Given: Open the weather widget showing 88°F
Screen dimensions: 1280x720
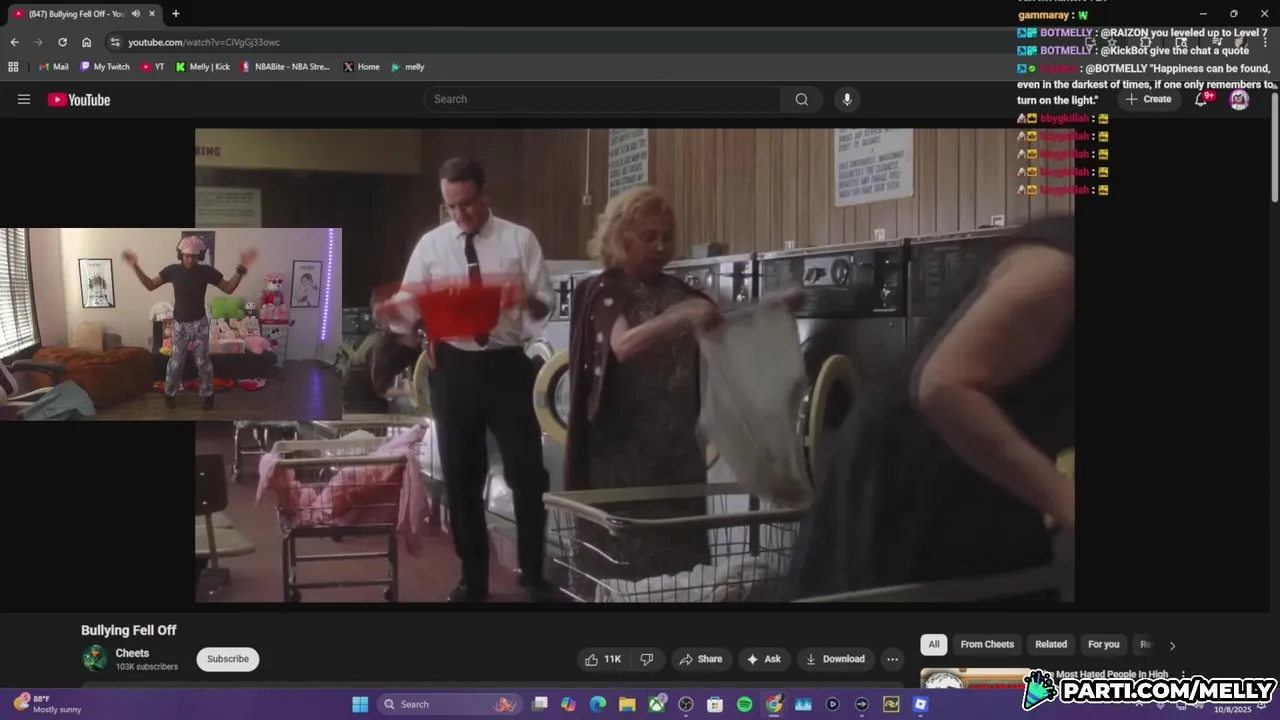Looking at the screenshot, I should (x=48, y=704).
